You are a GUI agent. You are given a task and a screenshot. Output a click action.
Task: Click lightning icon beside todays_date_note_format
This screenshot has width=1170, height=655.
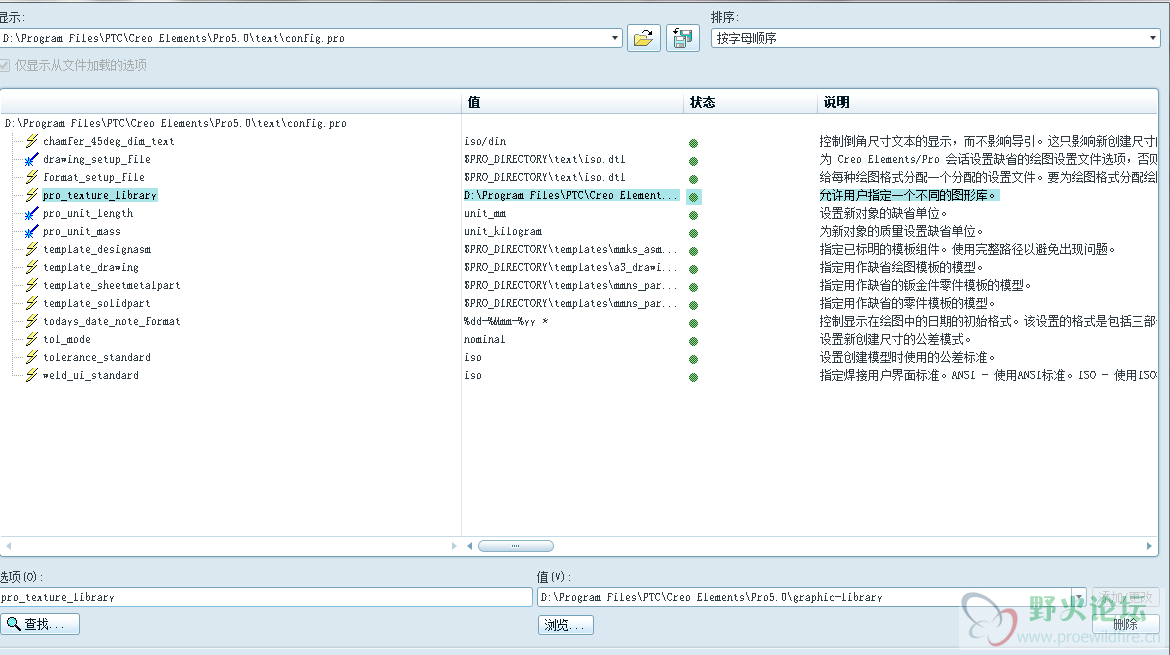click(31, 321)
